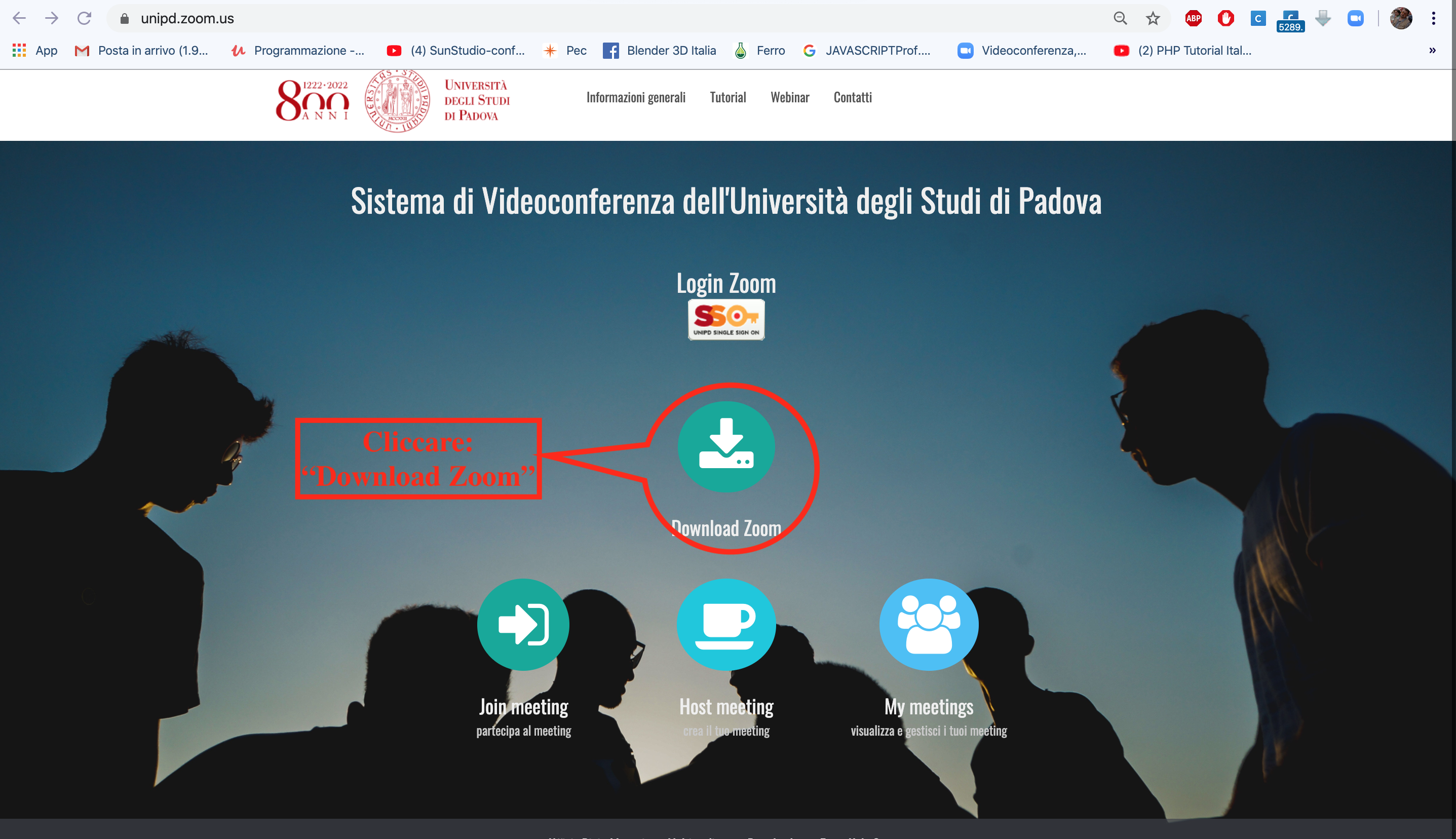Open the Ferro bookmark
1456x839 pixels.
(x=760, y=51)
